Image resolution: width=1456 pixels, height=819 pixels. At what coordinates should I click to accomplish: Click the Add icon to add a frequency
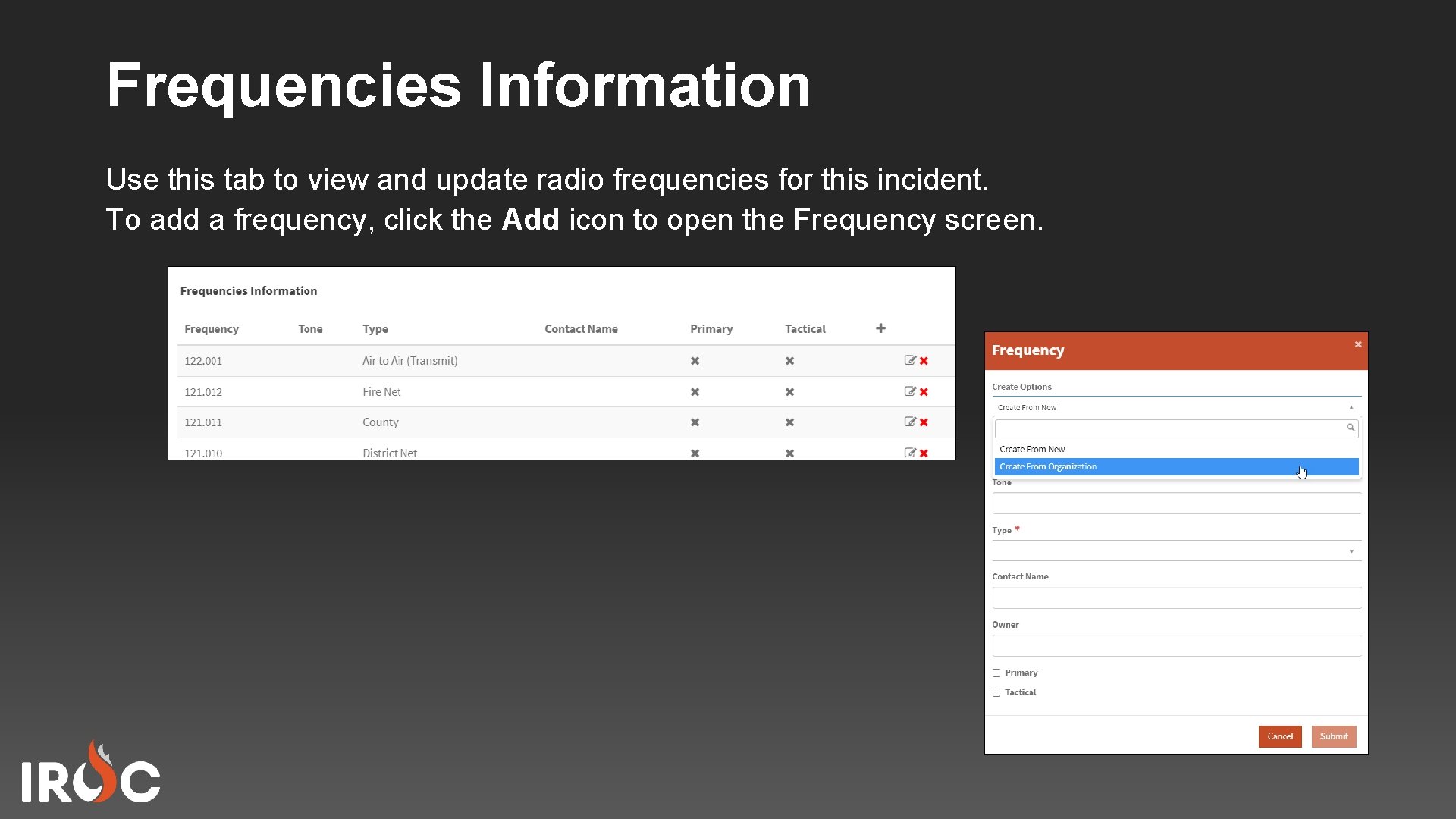880,328
